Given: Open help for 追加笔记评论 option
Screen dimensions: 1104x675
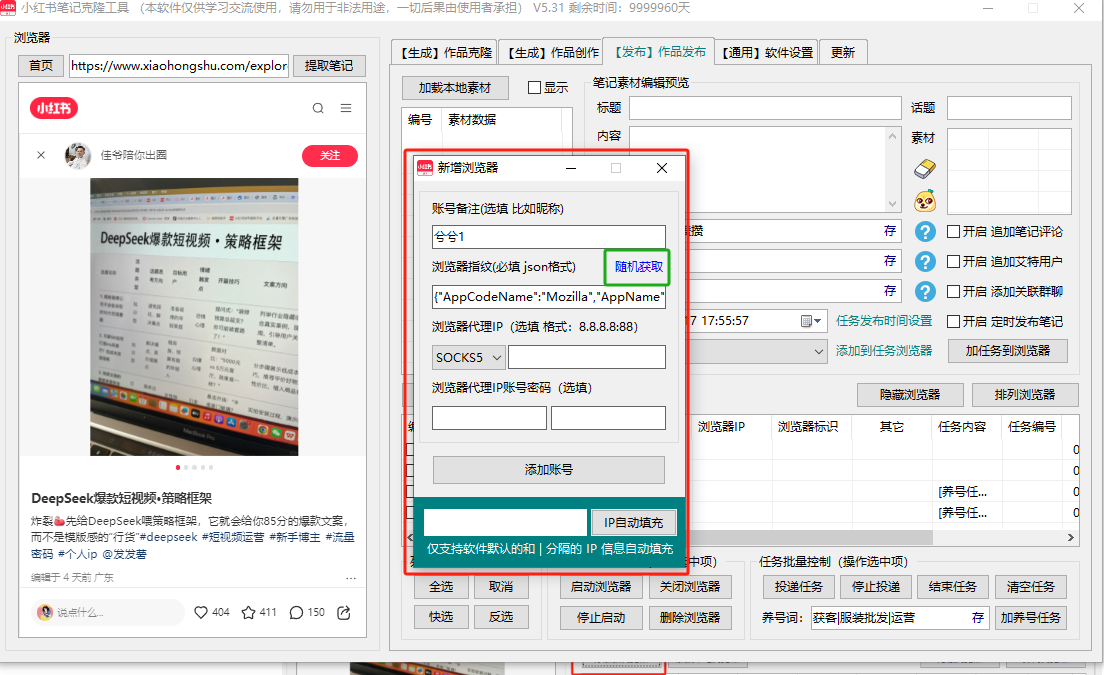Looking at the screenshot, I should pos(925,232).
